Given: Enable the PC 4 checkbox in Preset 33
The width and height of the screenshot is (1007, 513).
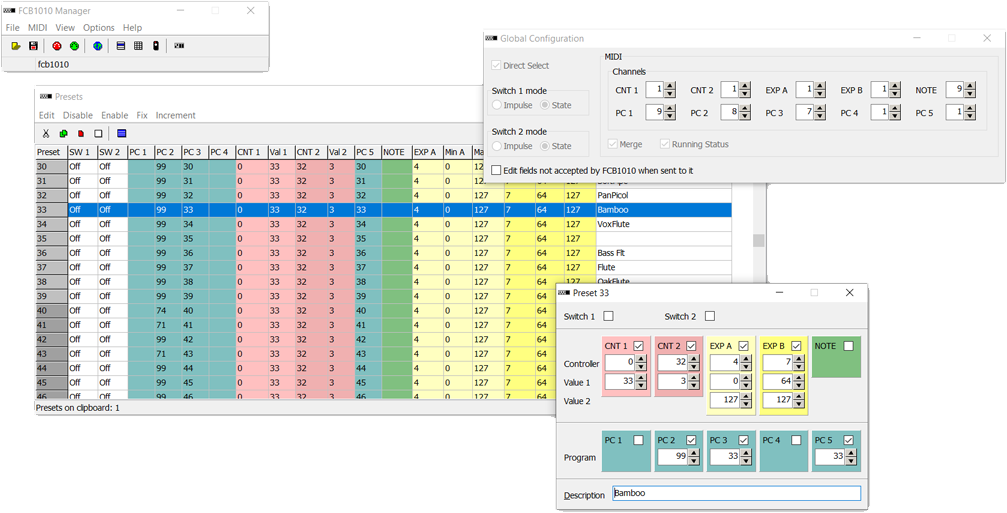Looking at the screenshot, I should coord(796,440).
